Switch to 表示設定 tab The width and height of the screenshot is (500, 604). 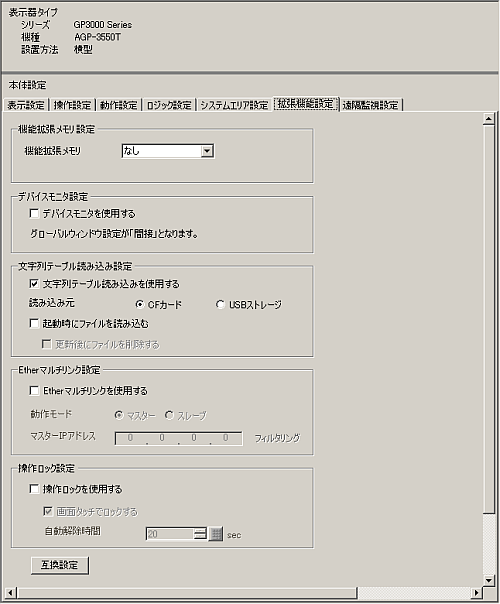click(26, 105)
